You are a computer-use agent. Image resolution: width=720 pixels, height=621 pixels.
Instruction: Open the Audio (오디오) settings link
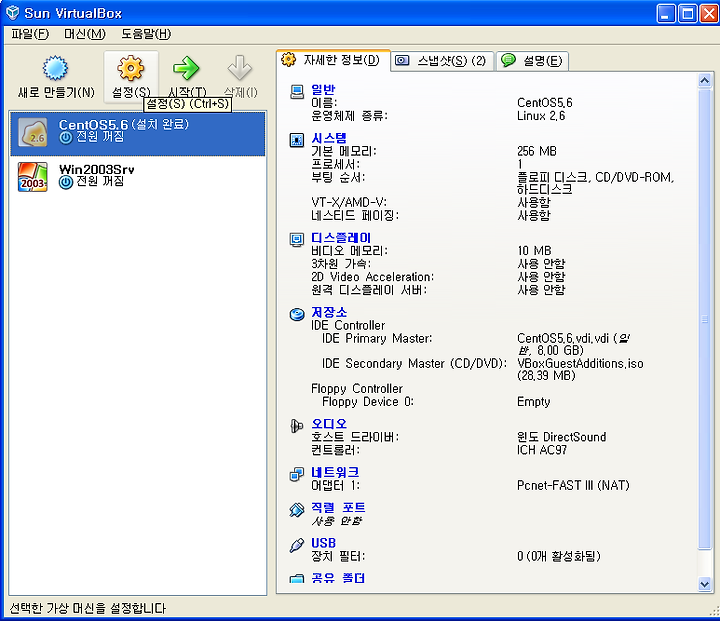click(x=329, y=424)
